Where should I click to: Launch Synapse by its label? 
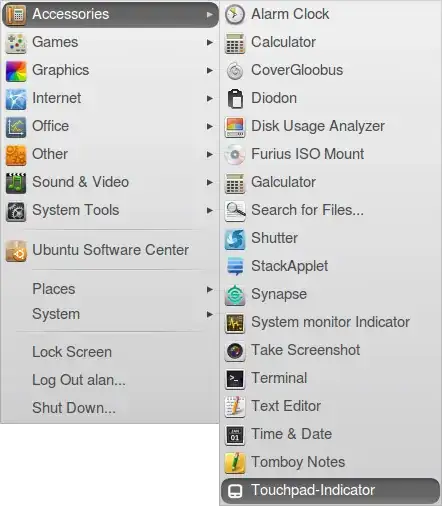point(279,294)
